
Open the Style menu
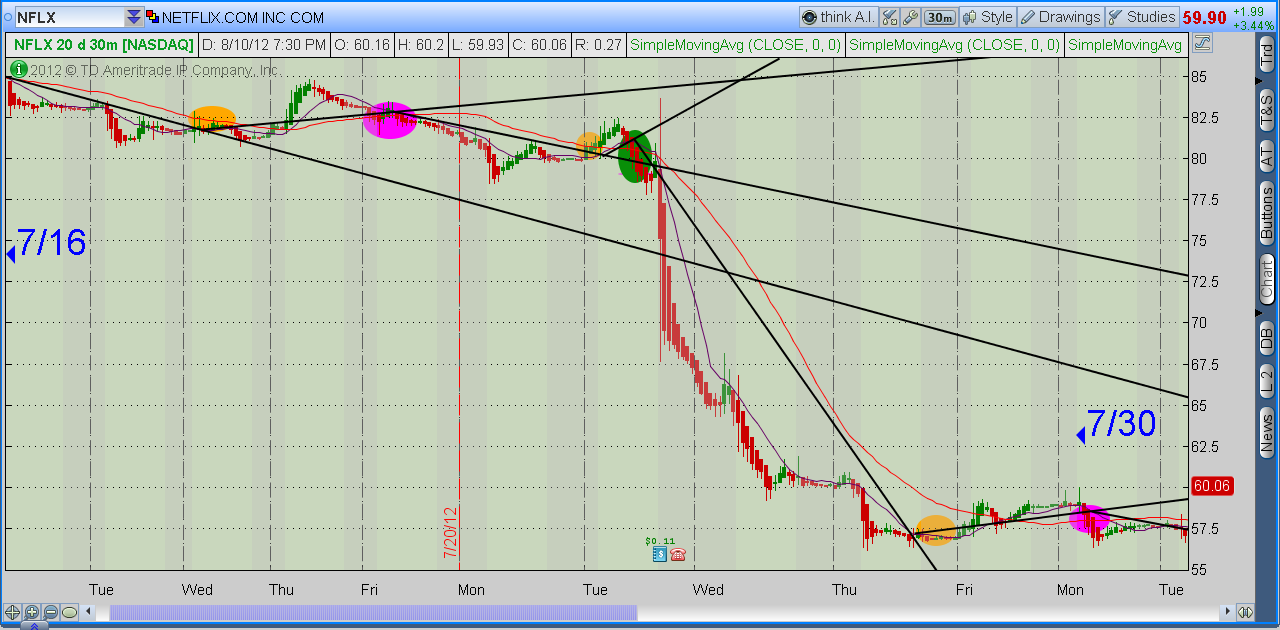pyautogui.click(x=987, y=17)
